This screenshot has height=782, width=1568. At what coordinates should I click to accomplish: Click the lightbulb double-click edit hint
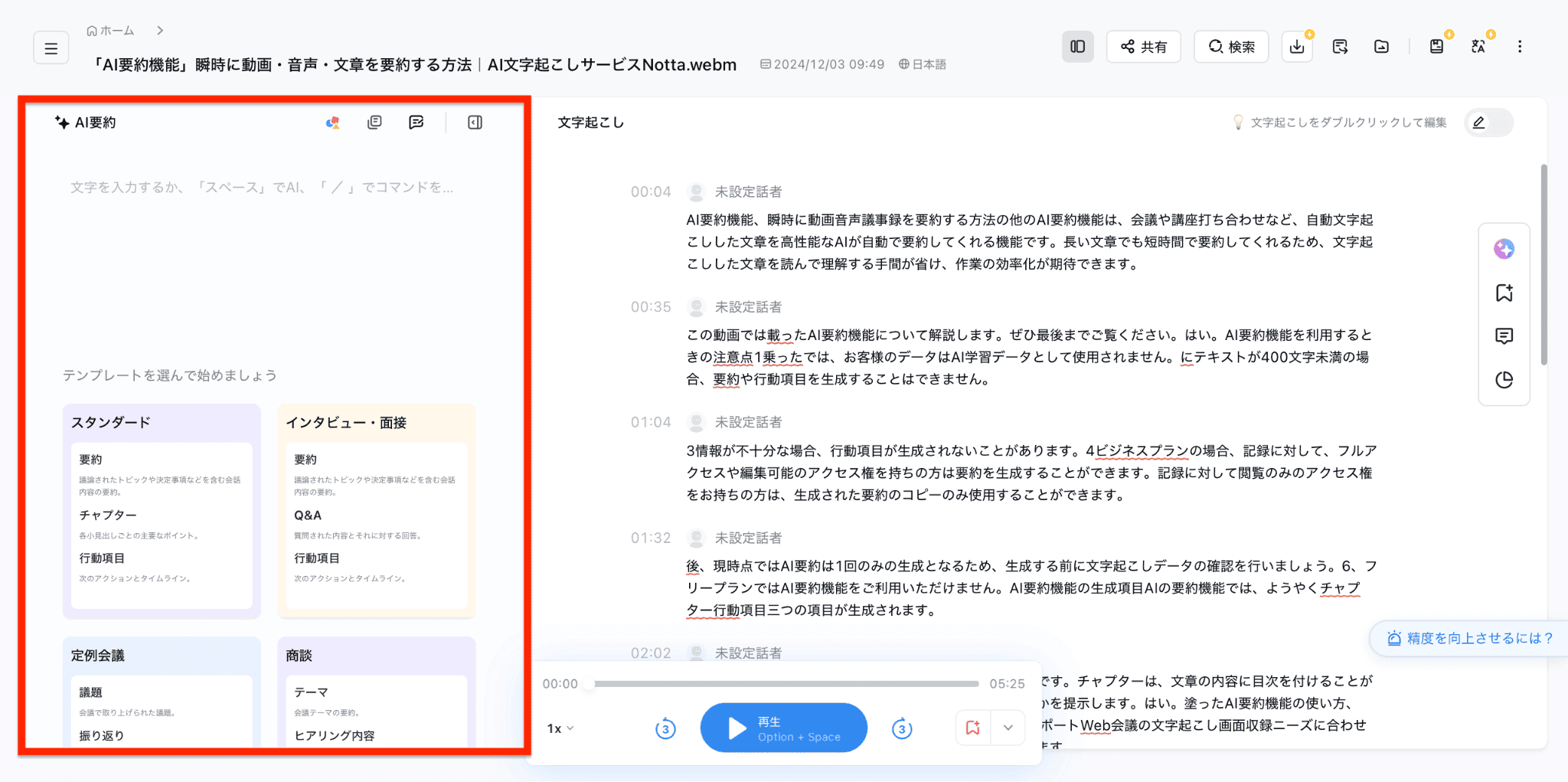coord(1339,123)
